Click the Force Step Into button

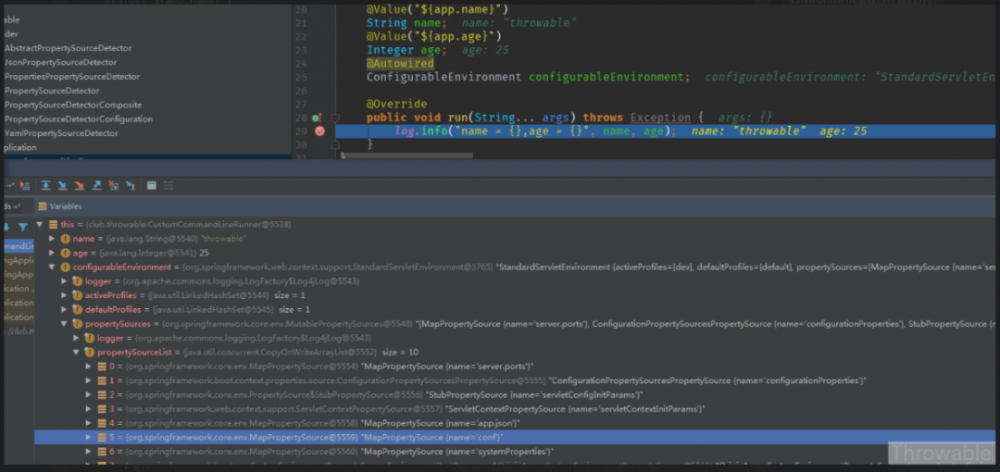click(79, 185)
